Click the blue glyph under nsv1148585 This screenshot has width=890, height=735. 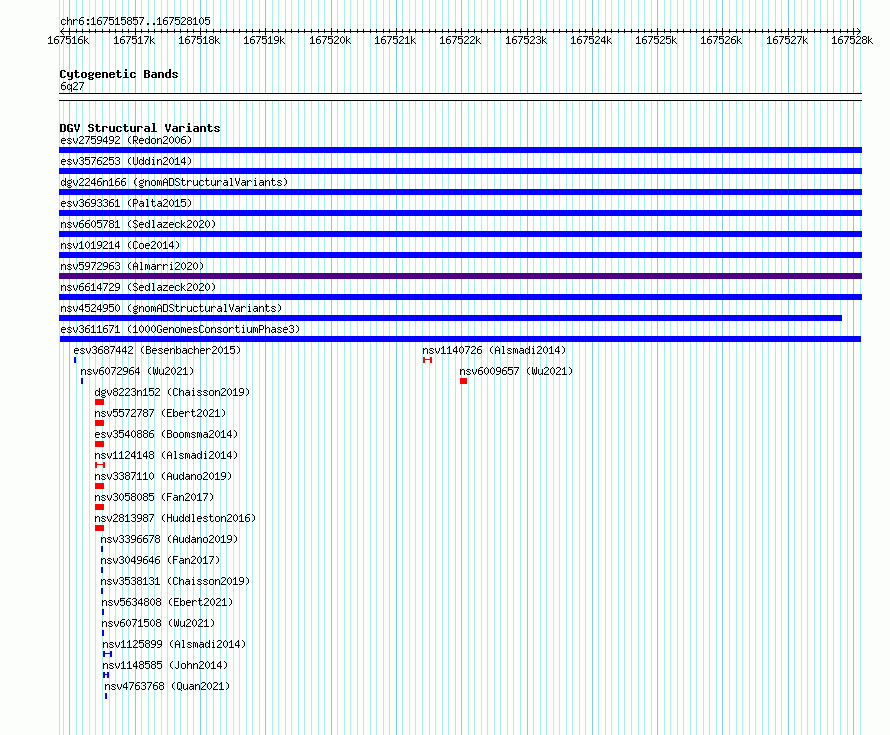[106, 675]
